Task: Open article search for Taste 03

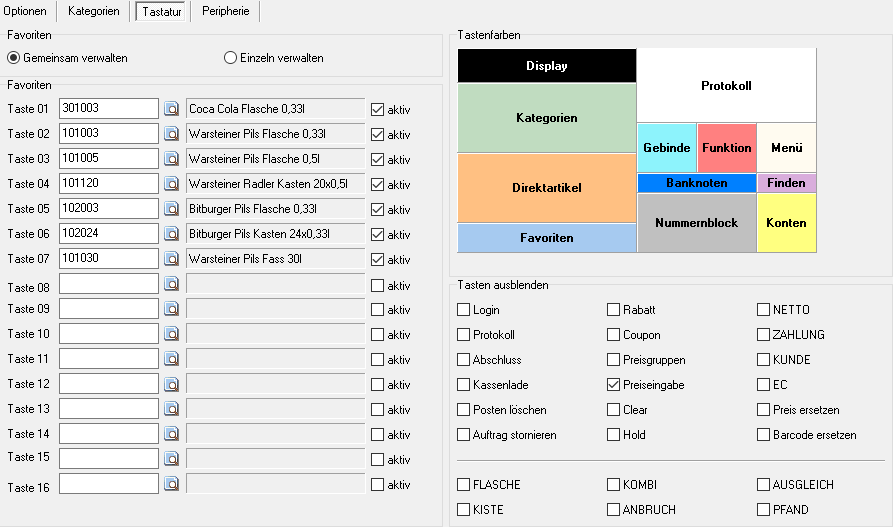Action: pos(171,158)
